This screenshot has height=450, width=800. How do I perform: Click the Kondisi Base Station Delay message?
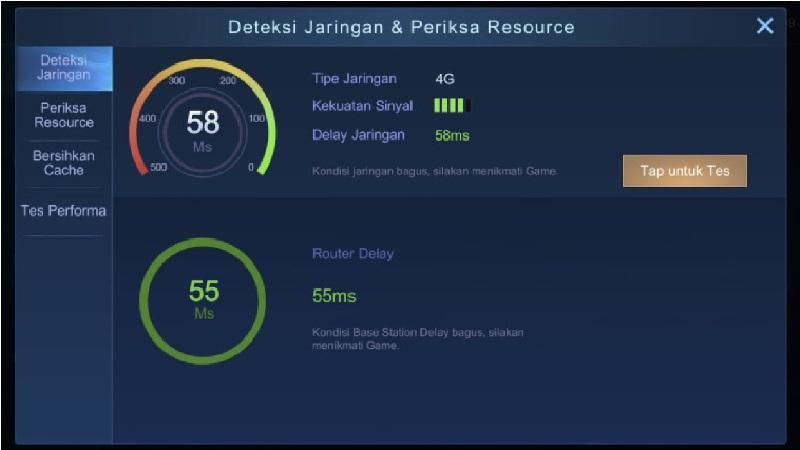(418, 339)
